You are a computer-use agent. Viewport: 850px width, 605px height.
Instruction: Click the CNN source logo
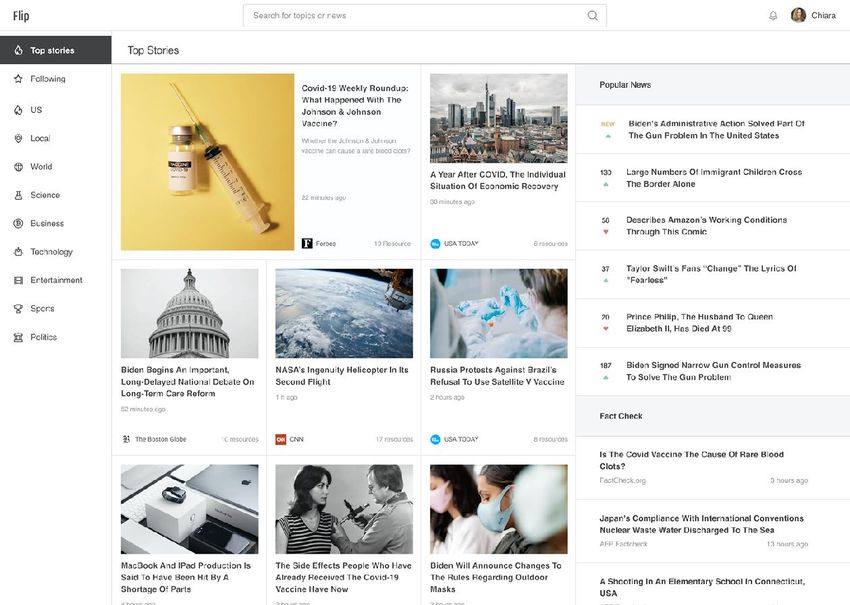(x=280, y=439)
